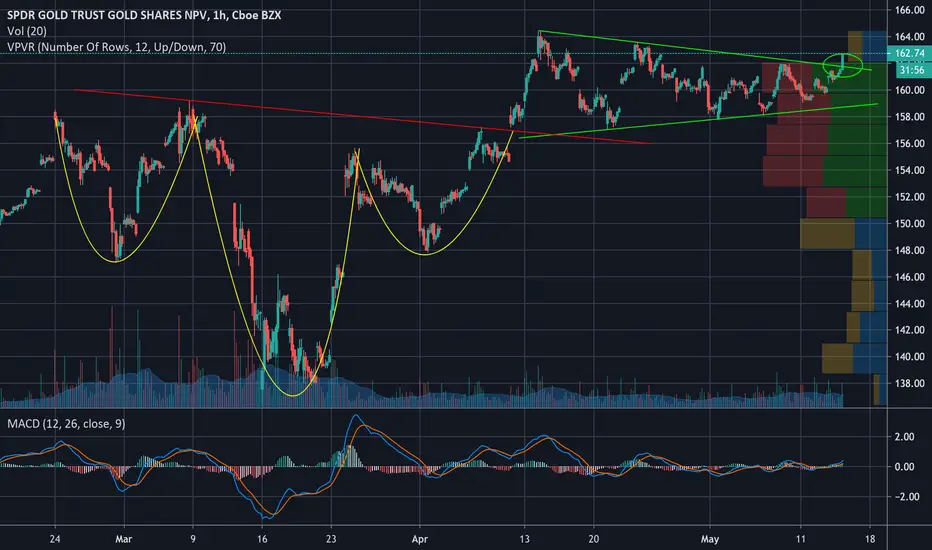Click the 148.00 price axis label
This screenshot has height=550, width=932.
coord(909,250)
